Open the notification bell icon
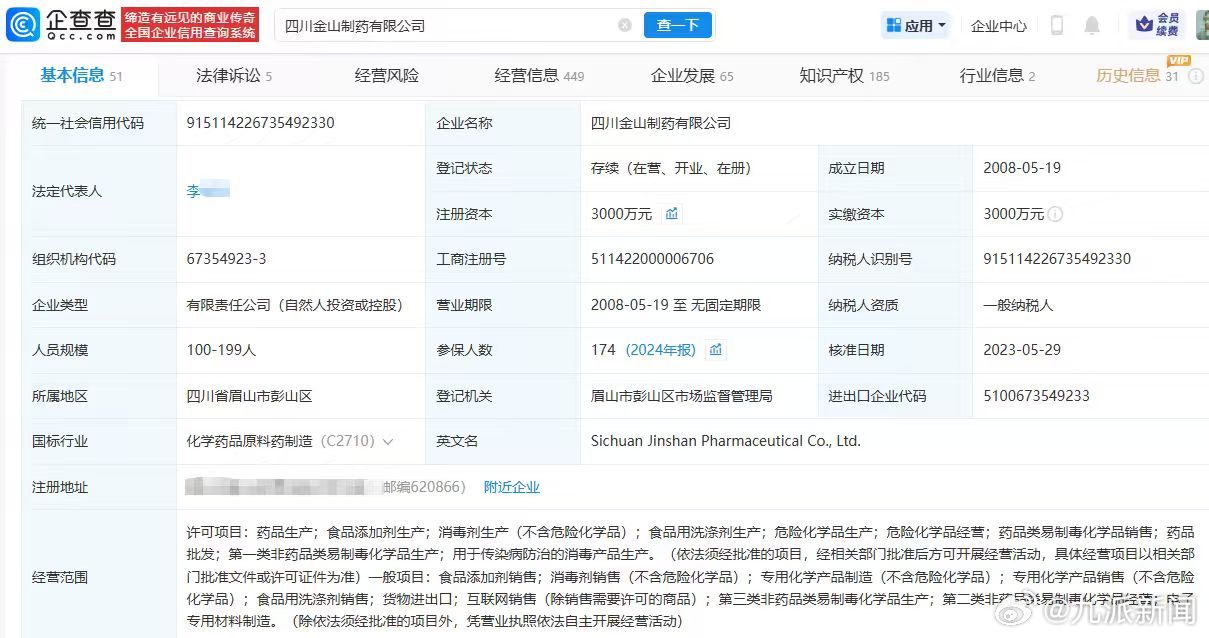Image resolution: width=1209 pixels, height=638 pixels. tap(1092, 25)
